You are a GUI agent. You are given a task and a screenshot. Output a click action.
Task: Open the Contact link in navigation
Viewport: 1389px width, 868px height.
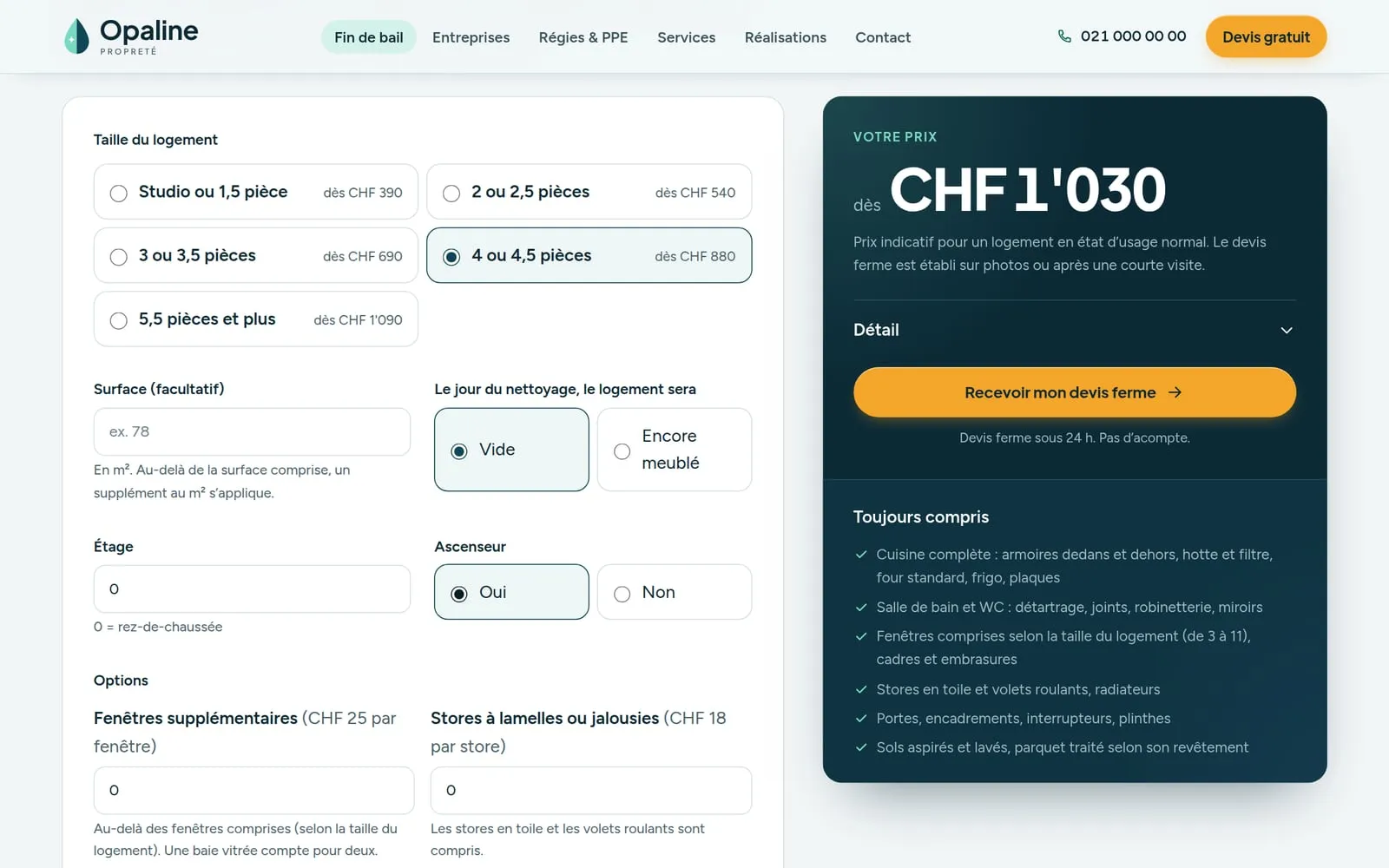[883, 37]
